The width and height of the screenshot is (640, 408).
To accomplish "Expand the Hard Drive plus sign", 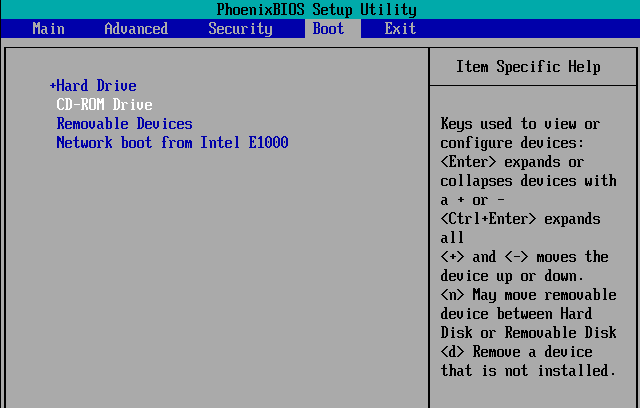I will click(x=52, y=86).
